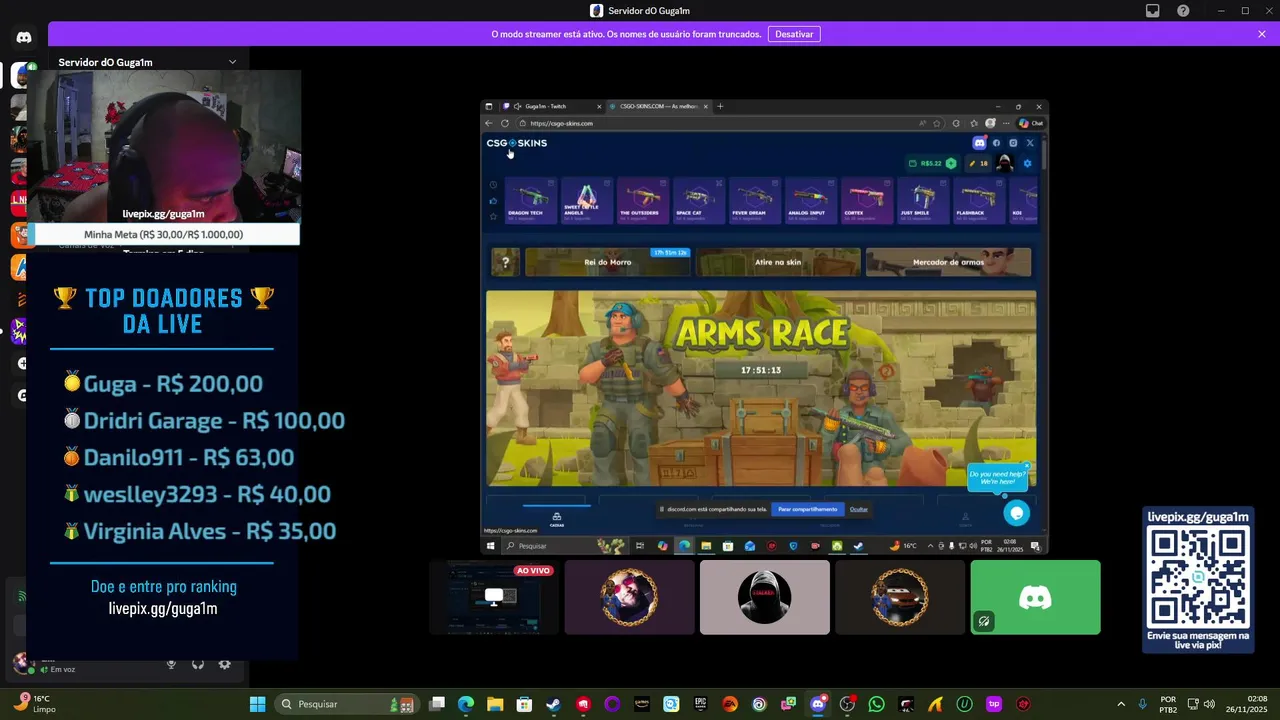The width and height of the screenshot is (1280, 720).
Task: Open Discord direct messages home icon
Action: point(24,37)
